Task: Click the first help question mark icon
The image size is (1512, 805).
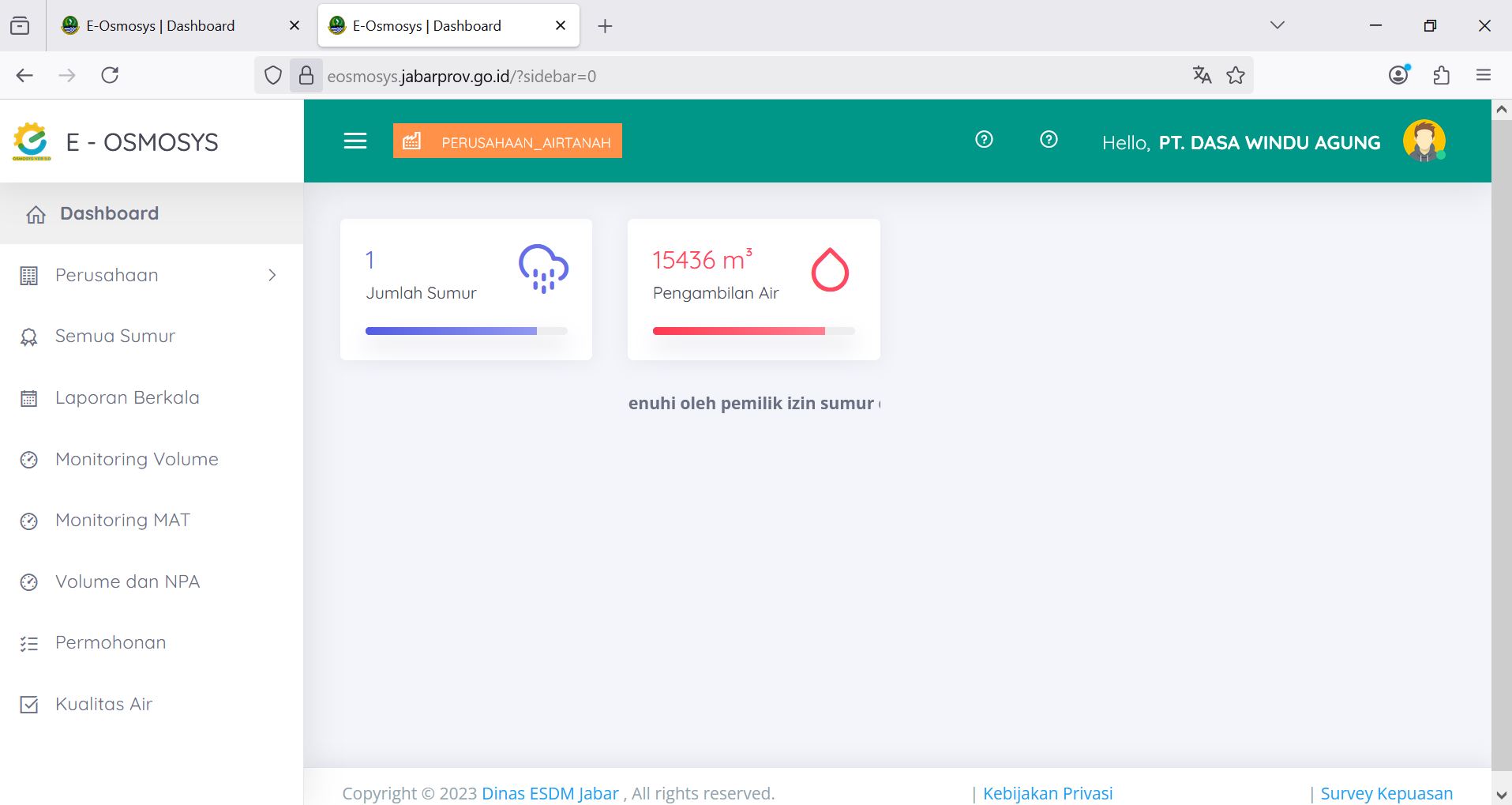Action: pos(984,140)
